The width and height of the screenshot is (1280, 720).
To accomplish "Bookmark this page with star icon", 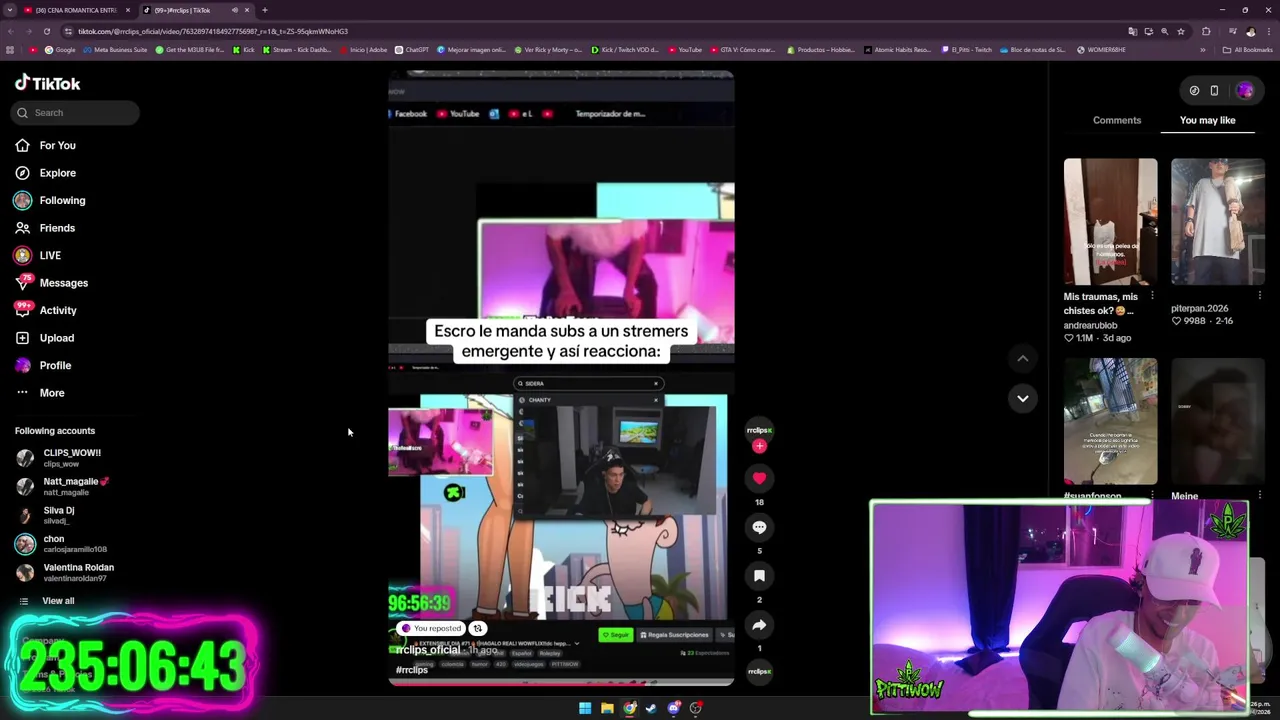I will pyautogui.click(x=1181, y=31).
